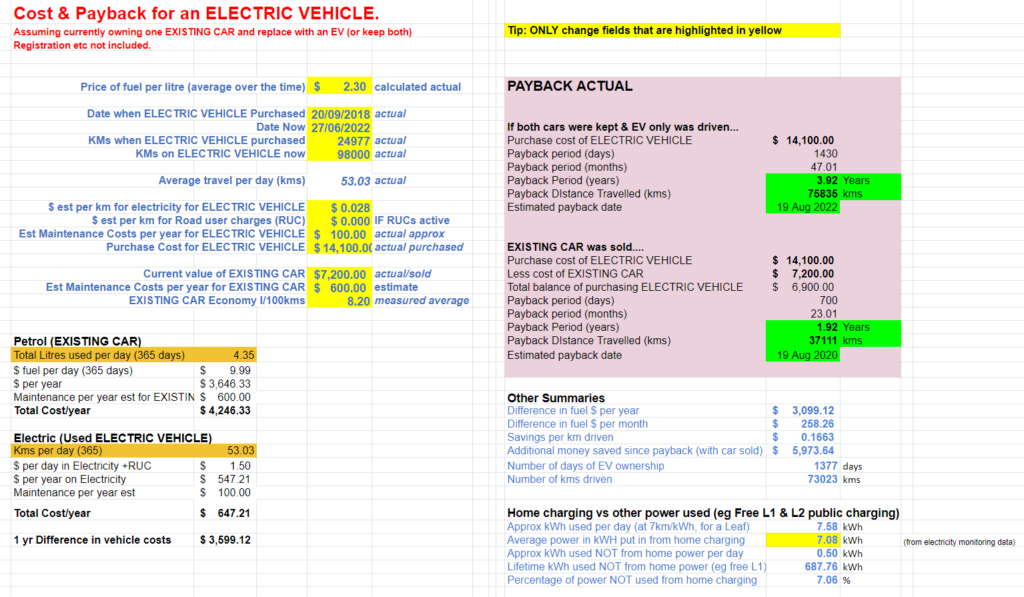The image size is (1024, 597).
Task: Click the 47.01 payback months value
Action: (x=824, y=167)
